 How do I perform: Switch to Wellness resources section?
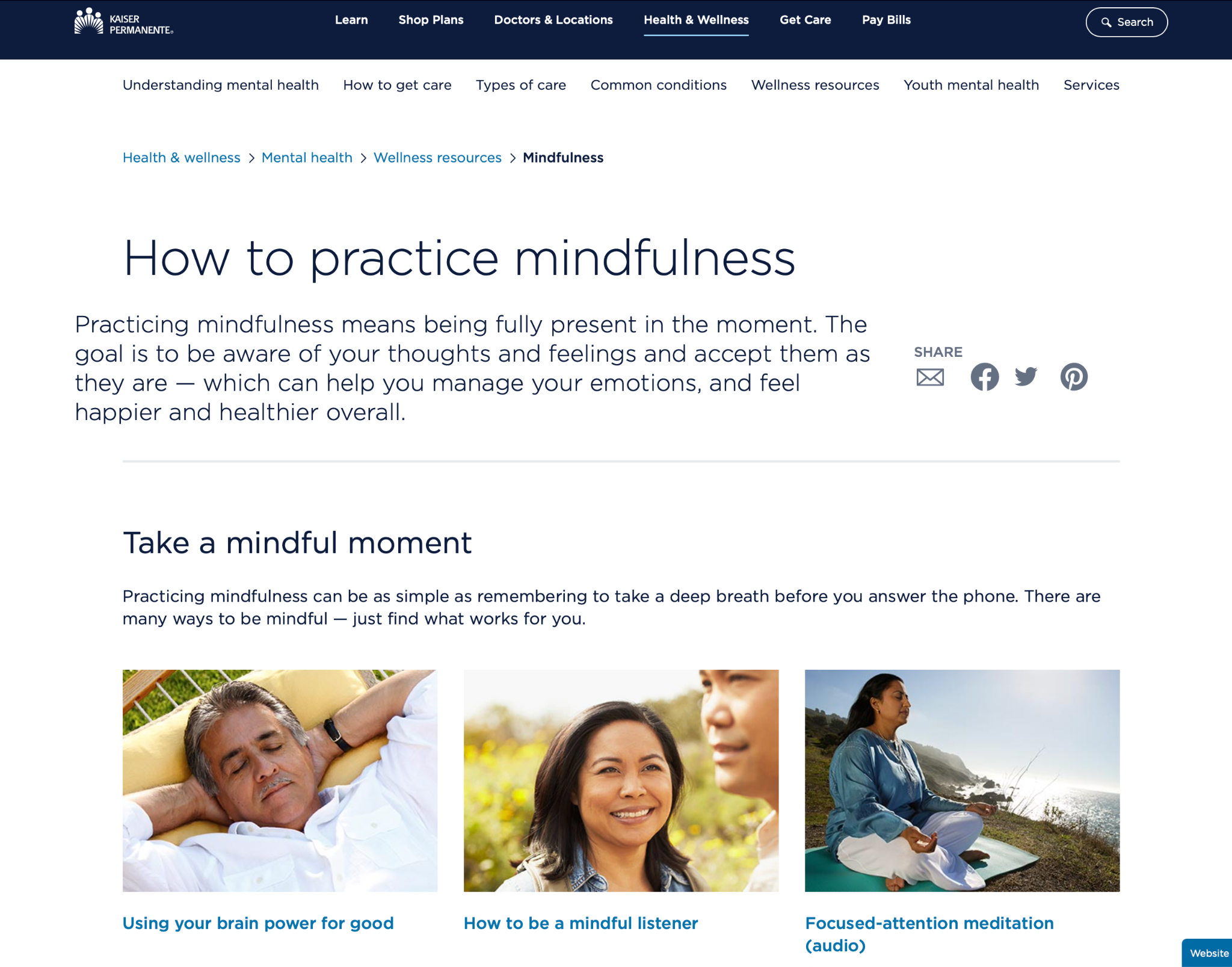[x=815, y=85]
